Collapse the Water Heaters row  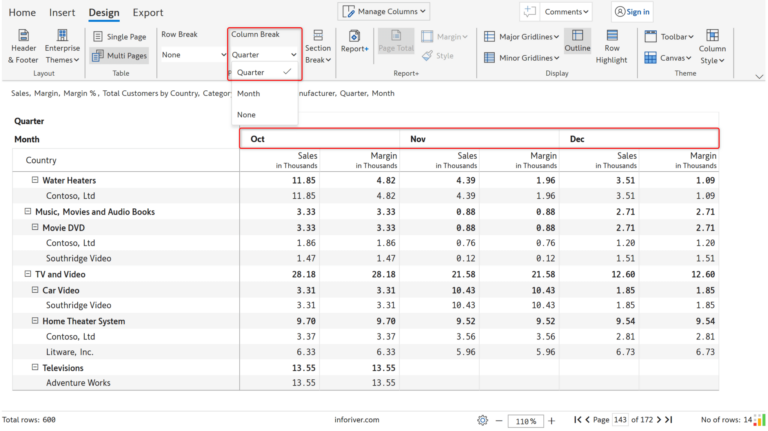35,180
